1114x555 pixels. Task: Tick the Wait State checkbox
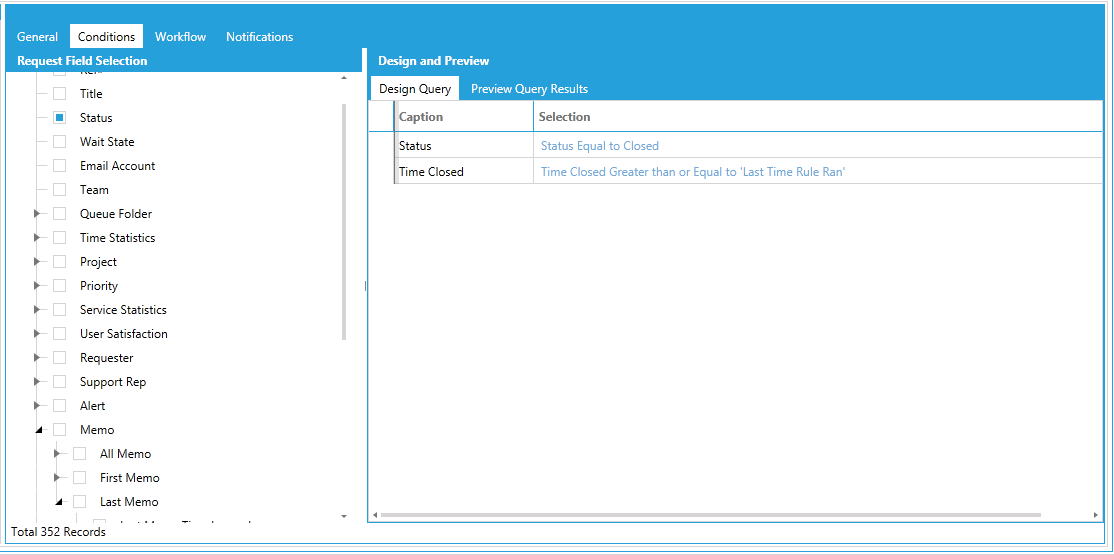point(60,142)
